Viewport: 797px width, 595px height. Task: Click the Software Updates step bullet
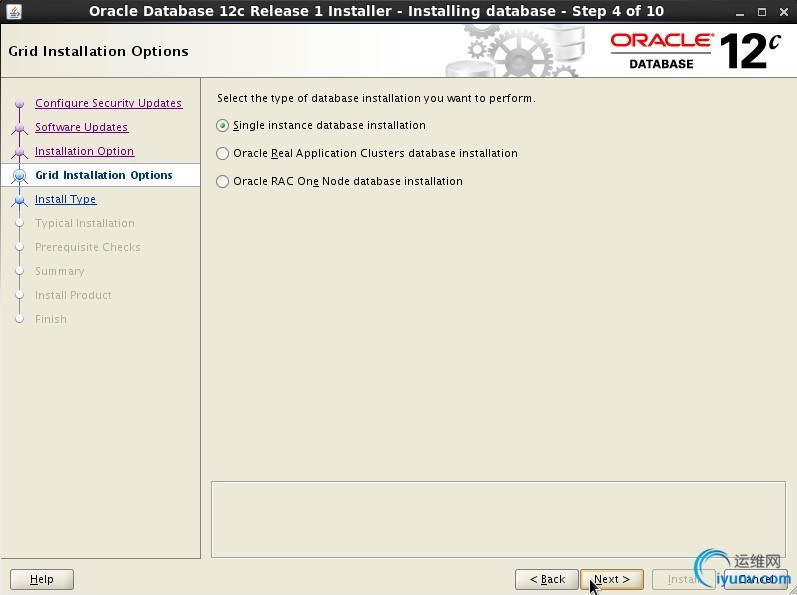20,128
